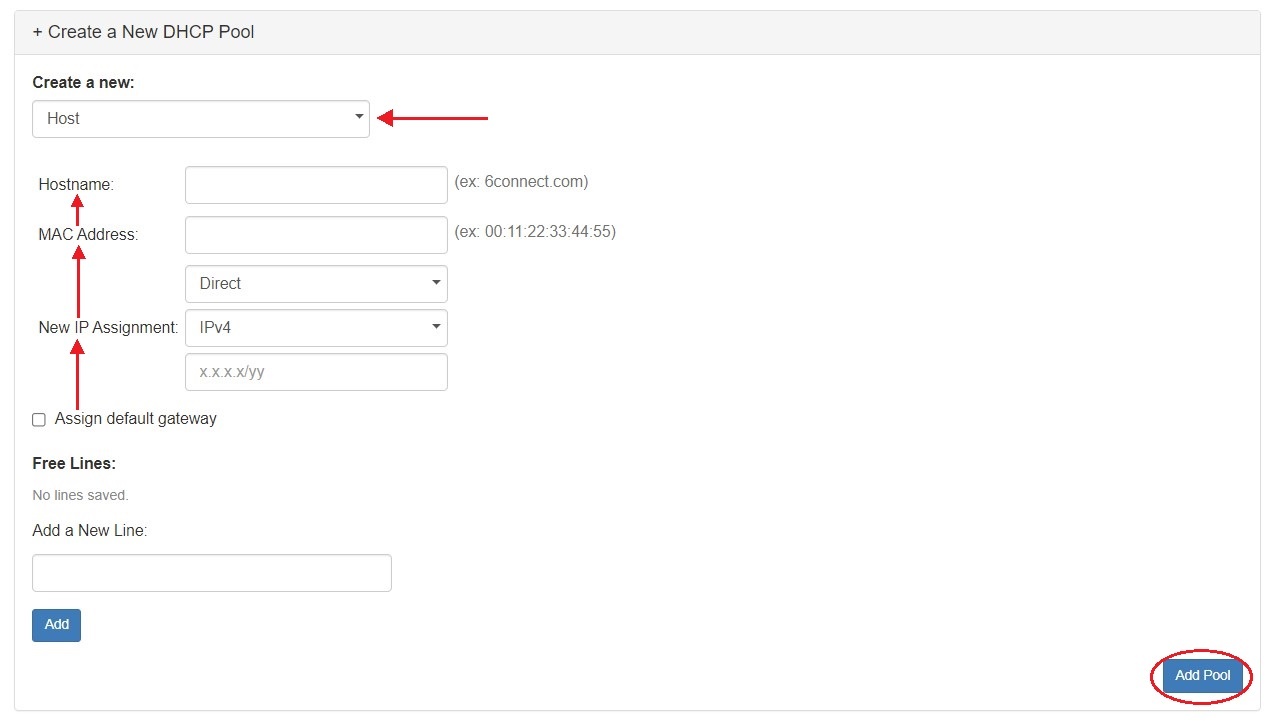Click the 6connect.com example hint

521,182
